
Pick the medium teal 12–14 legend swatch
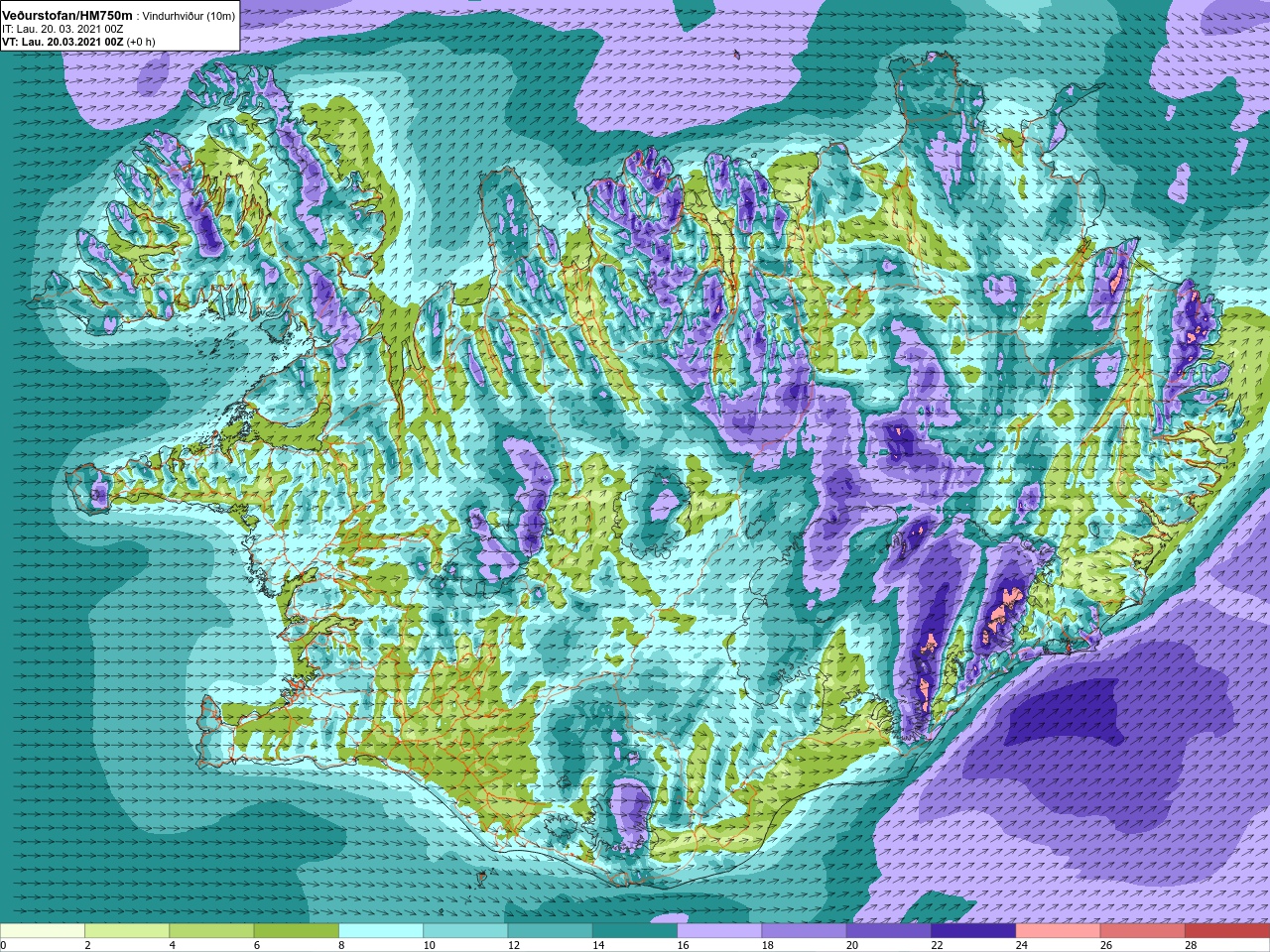tap(550, 931)
